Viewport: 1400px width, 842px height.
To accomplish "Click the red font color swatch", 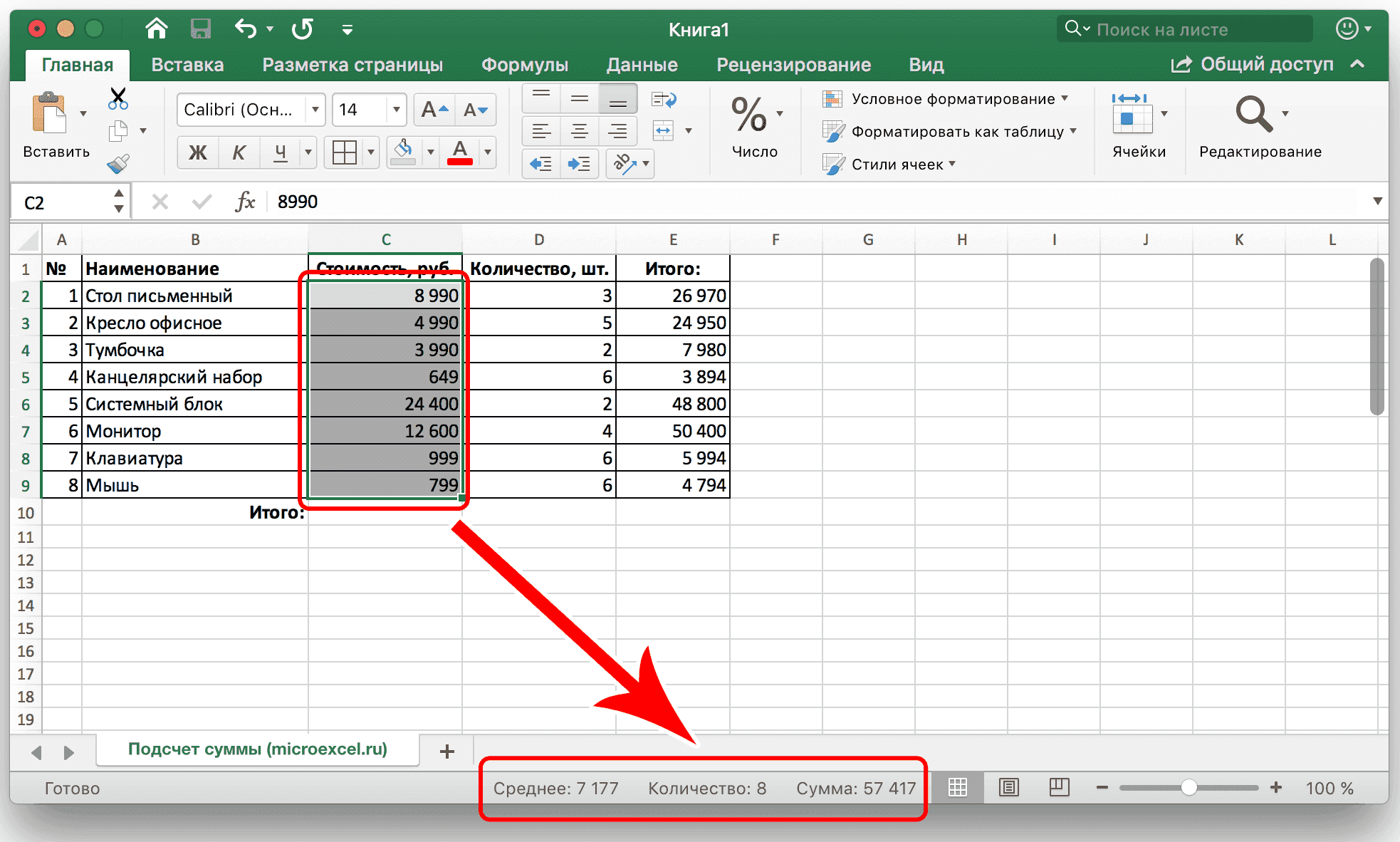I will pyautogui.click(x=460, y=152).
